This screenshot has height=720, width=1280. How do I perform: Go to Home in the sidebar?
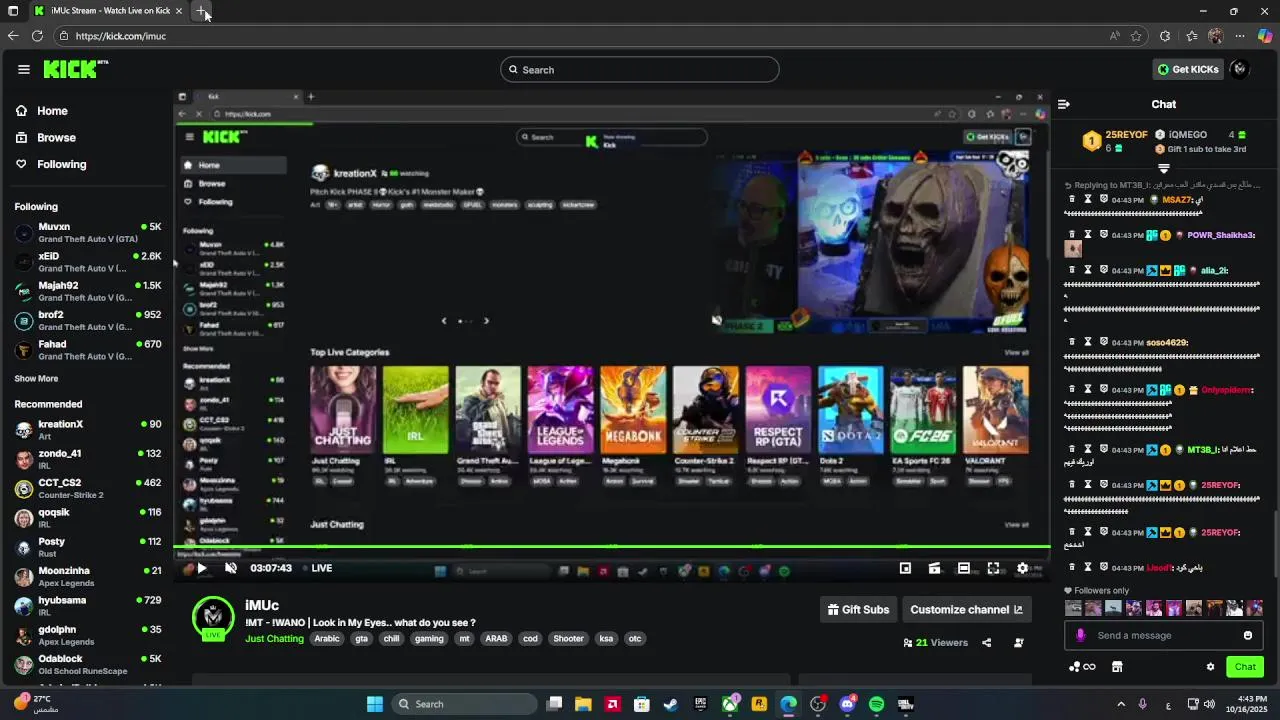[52, 111]
